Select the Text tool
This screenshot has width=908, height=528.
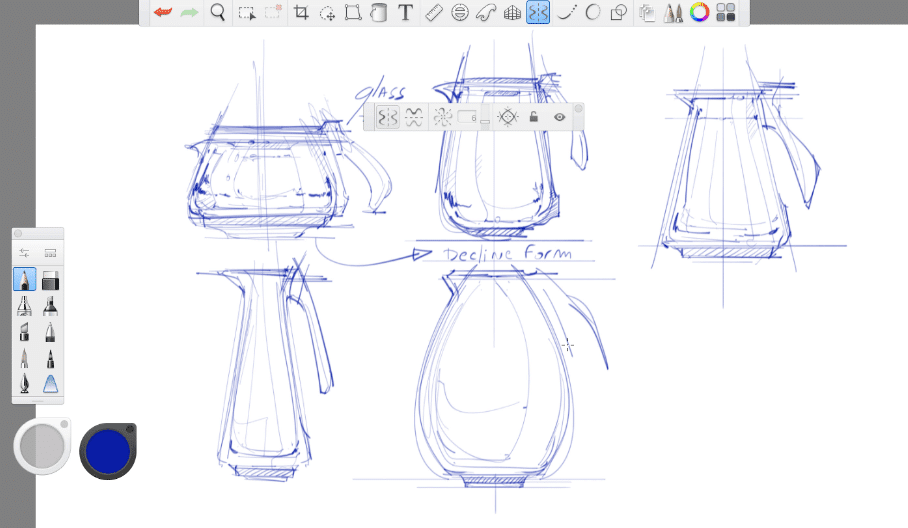pyautogui.click(x=405, y=12)
